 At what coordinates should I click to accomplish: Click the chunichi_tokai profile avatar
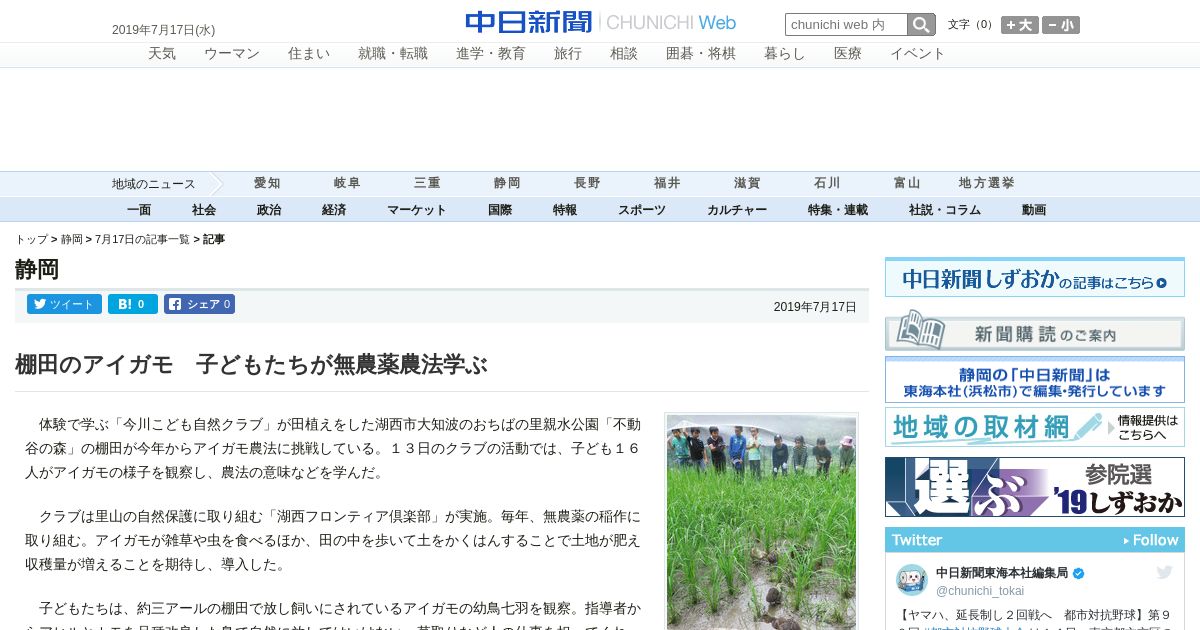[911, 580]
